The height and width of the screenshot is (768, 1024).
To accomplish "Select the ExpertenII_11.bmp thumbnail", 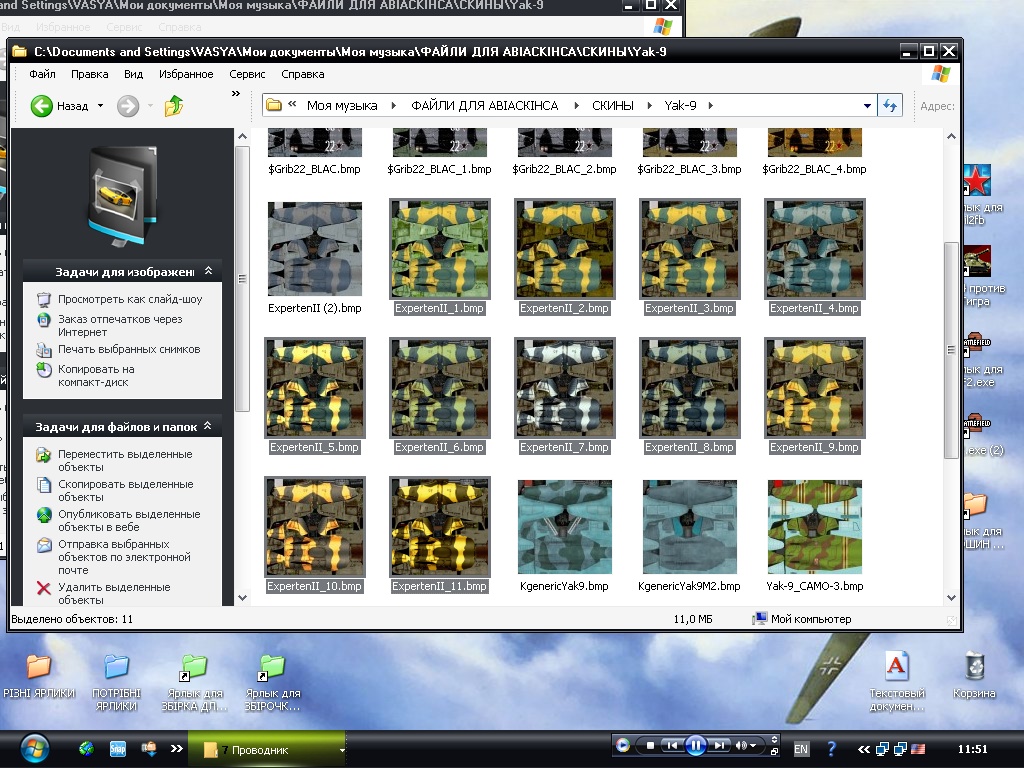I will point(440,527).
